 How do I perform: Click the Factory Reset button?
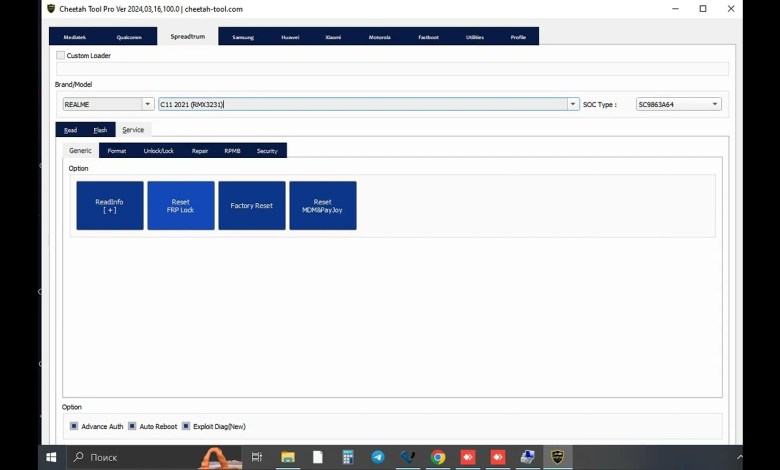pos(252,205)
